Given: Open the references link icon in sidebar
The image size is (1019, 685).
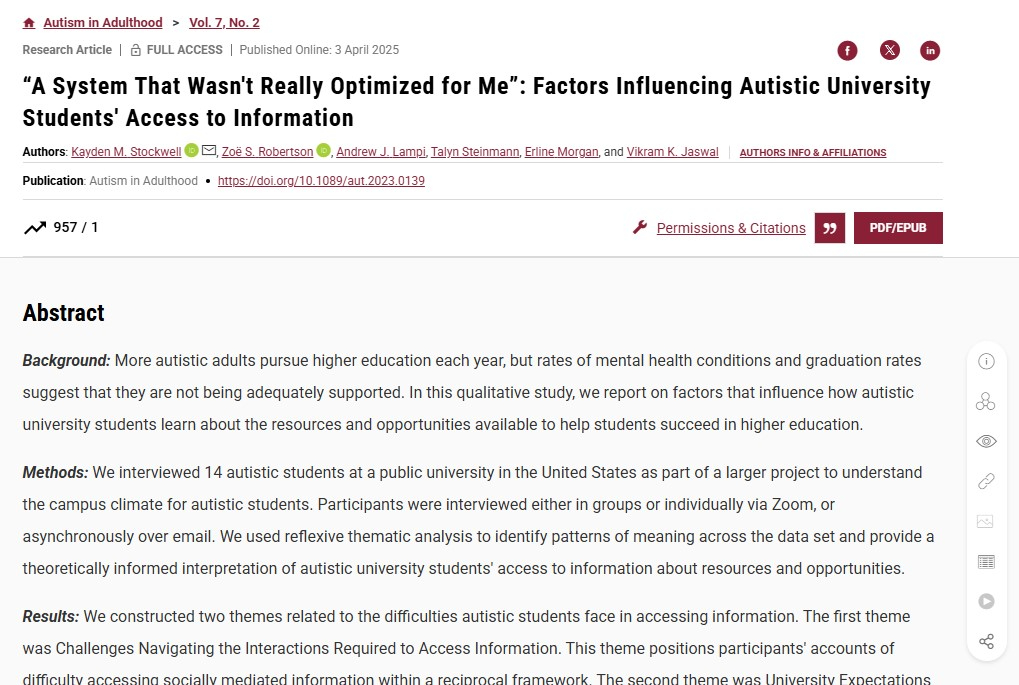Looking at the screenshot, I should (986, 482).
